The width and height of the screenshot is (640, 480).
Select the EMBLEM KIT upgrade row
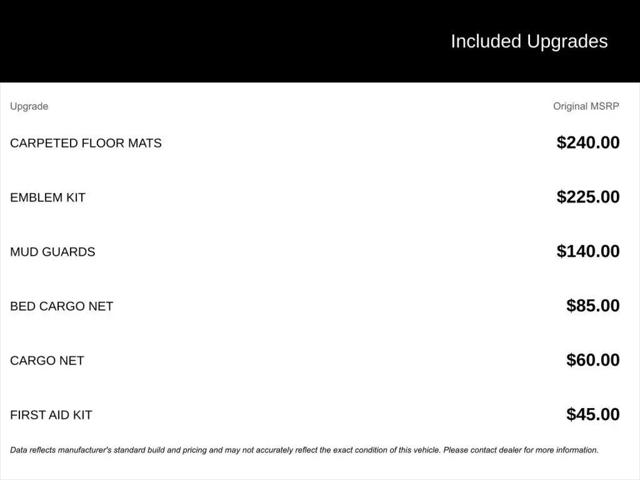click(x=315, y=197)
